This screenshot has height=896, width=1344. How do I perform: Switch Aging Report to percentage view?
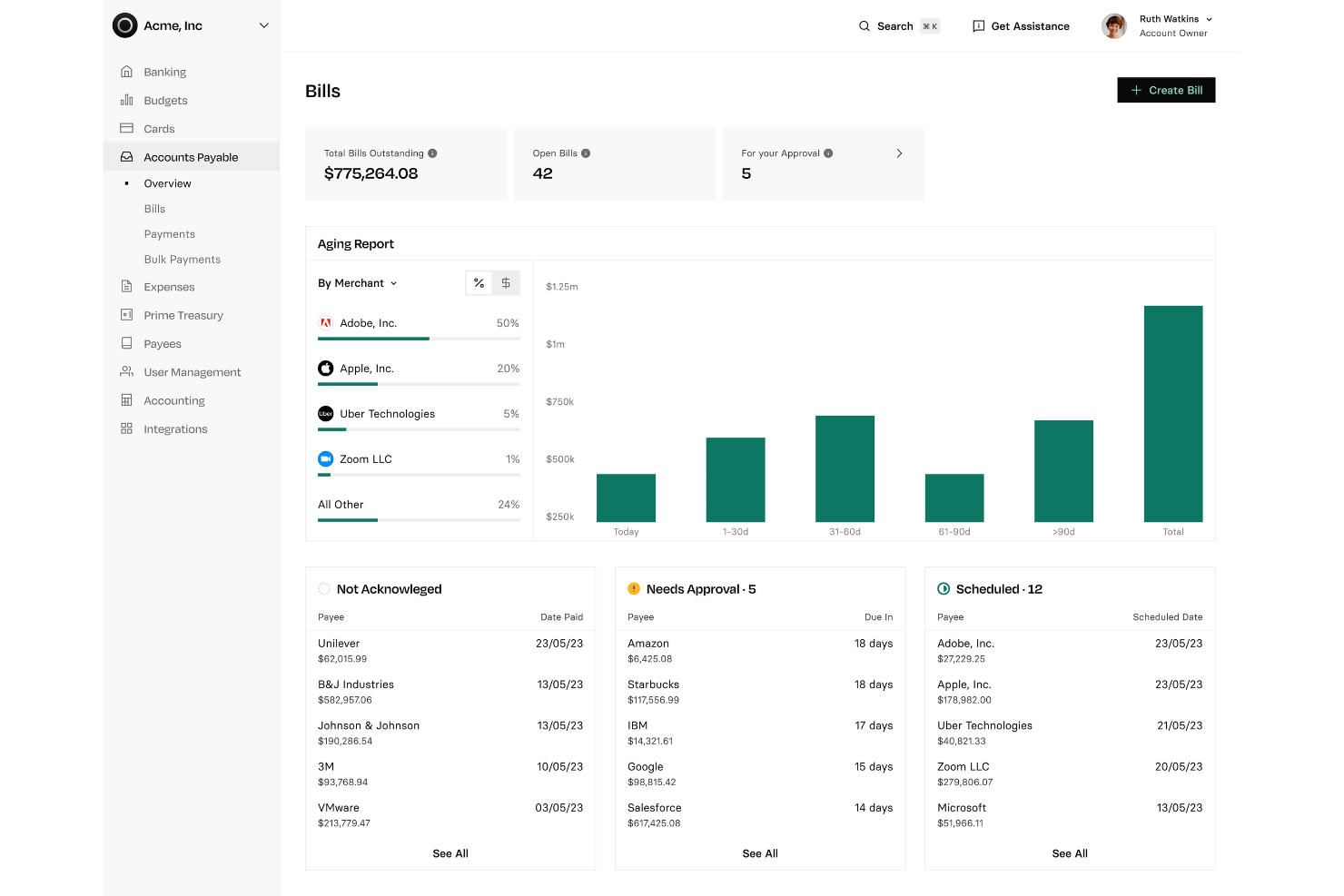click(479, 282)
